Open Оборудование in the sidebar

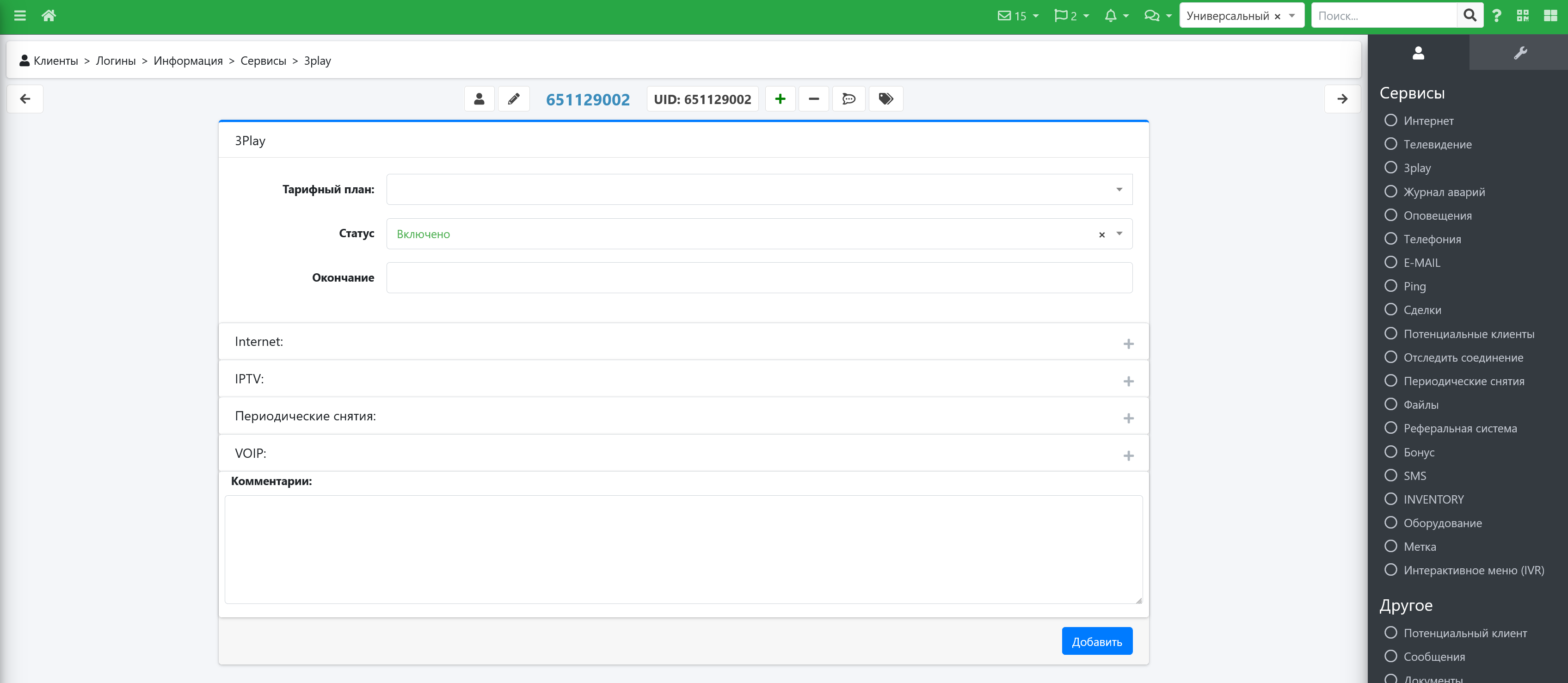coord(1442,523)
